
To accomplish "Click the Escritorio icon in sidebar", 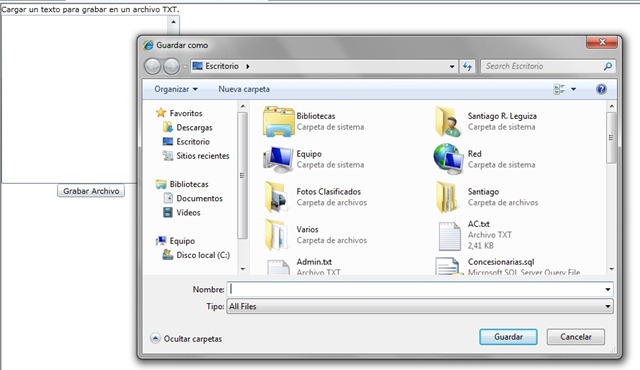I will [x=168, y=142].
